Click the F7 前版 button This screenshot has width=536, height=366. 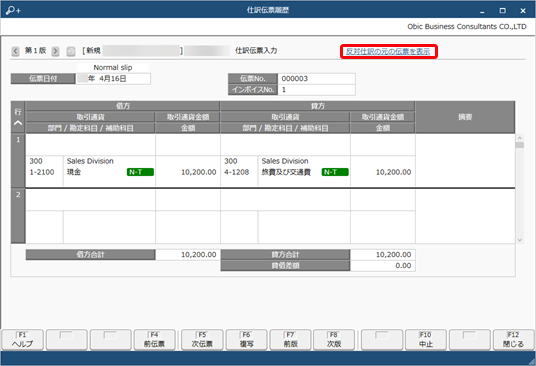click(x=291, y=340)
